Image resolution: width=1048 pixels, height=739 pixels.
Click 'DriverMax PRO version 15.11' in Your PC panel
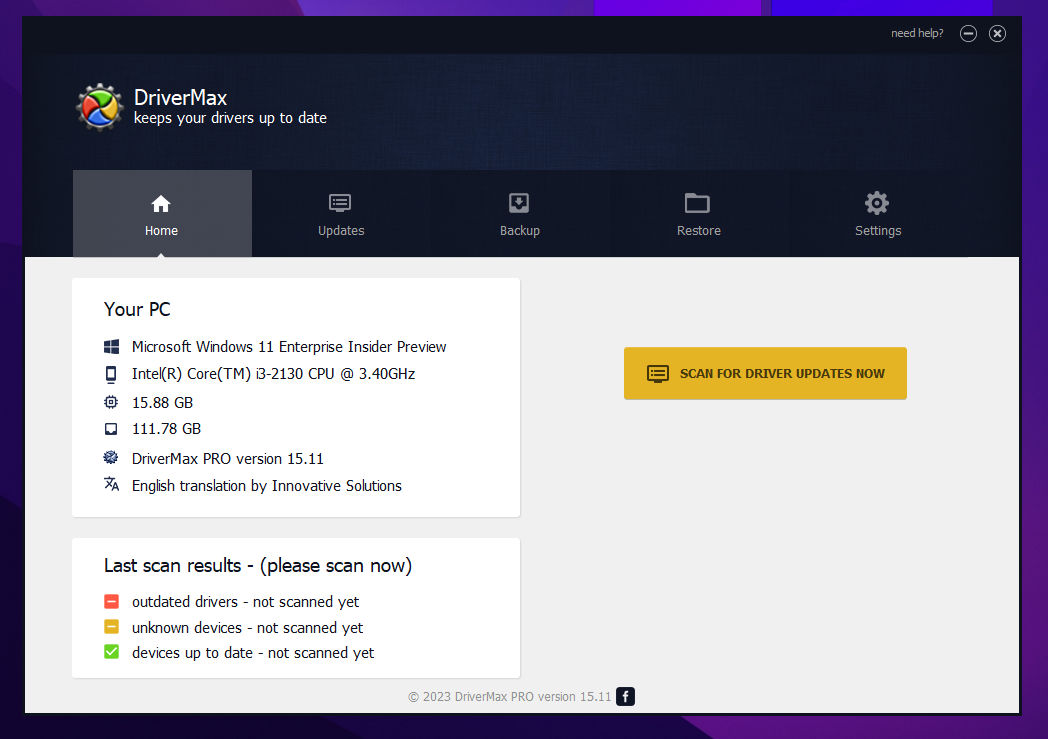228,458
